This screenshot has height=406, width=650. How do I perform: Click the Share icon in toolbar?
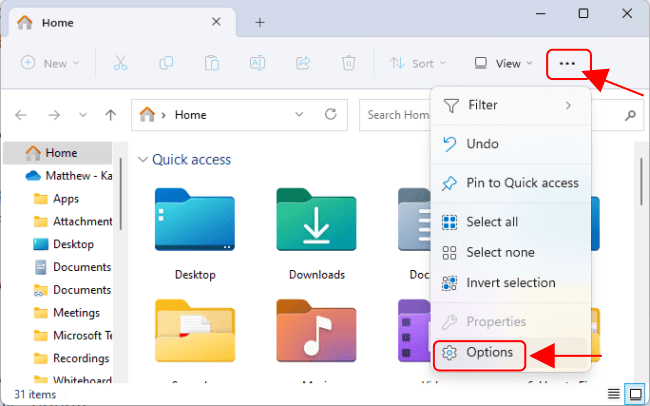[303, 63]
